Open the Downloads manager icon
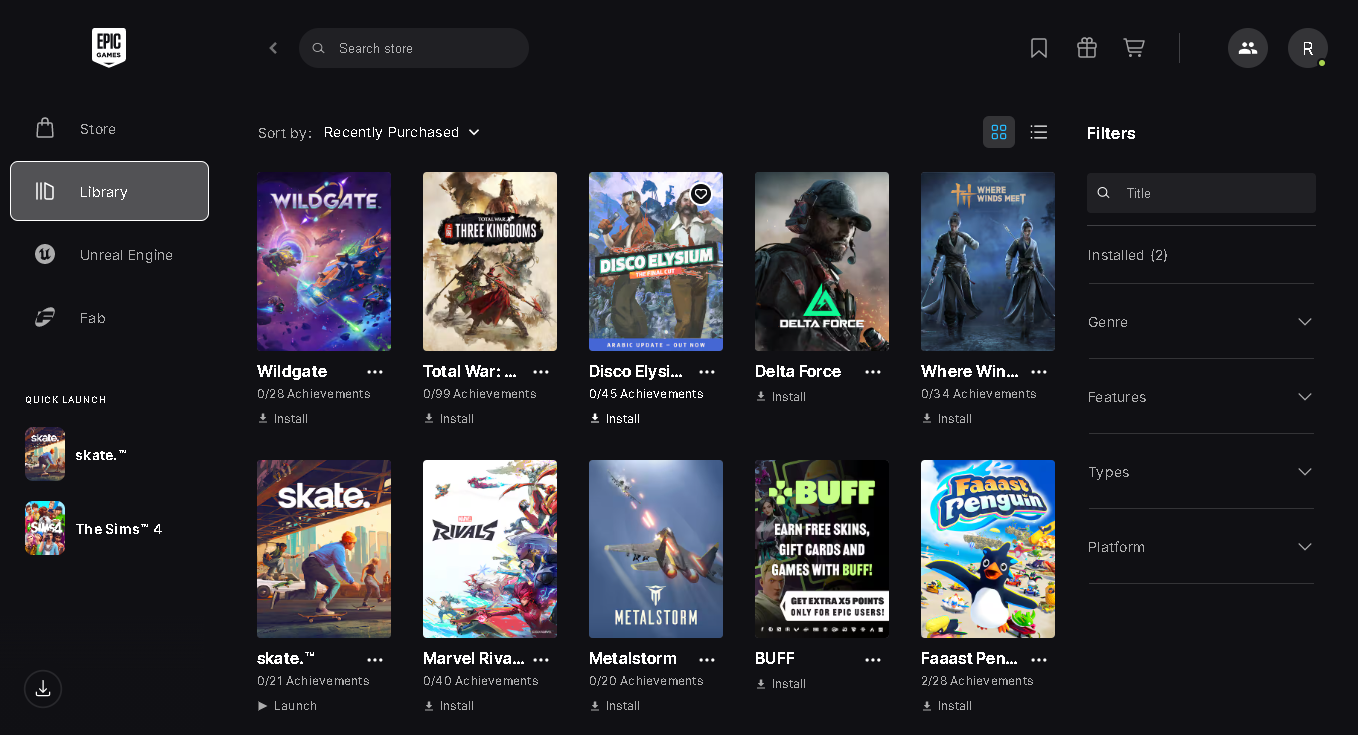1358x735 pixels. [x=42, y=688]
